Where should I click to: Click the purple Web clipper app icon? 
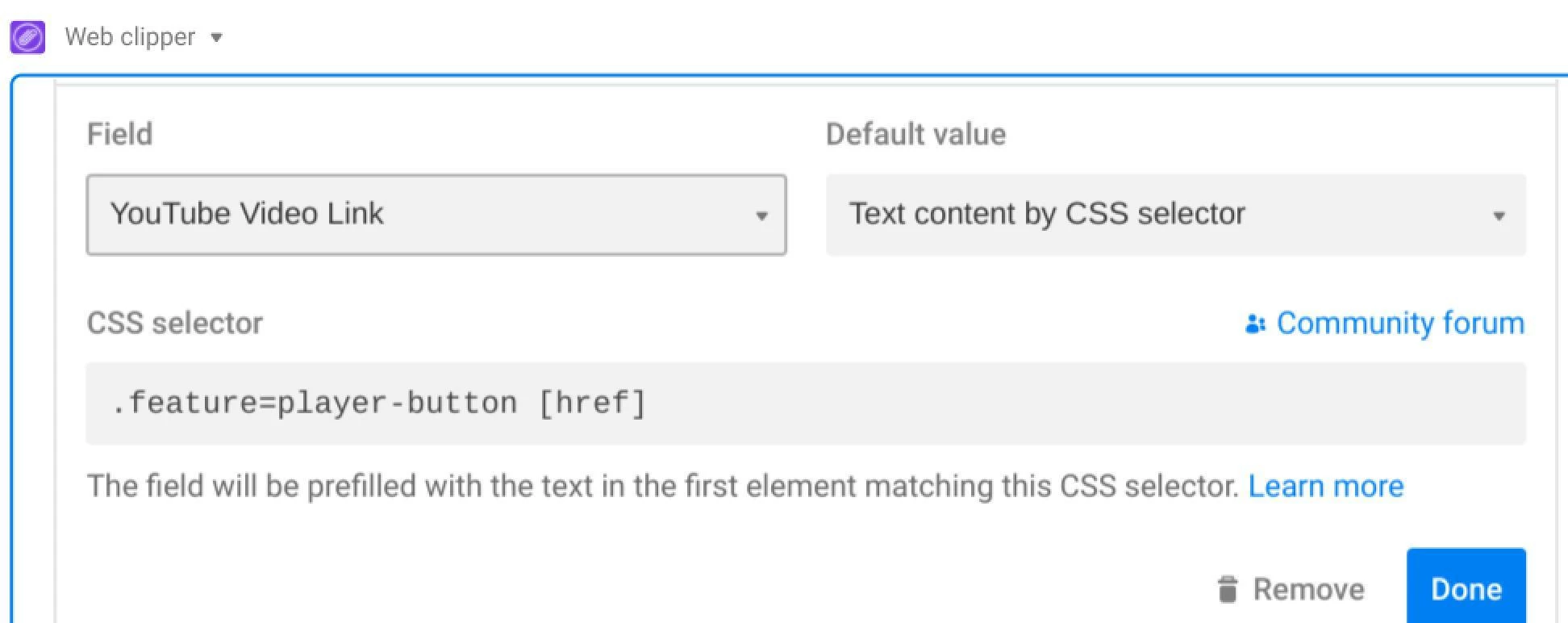(27, 37)
